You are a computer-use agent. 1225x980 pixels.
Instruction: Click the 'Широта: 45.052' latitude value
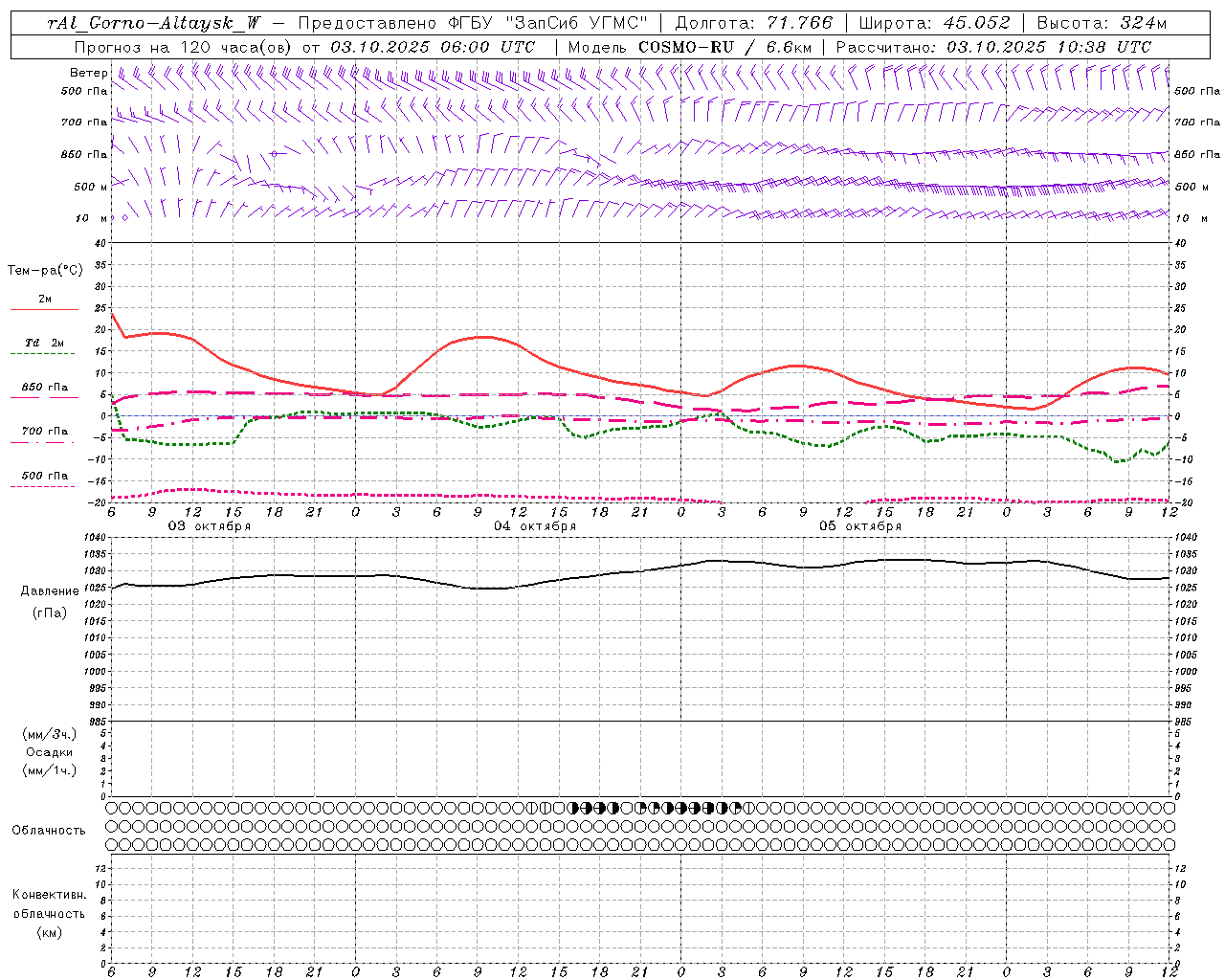click(x=934, y=23)
